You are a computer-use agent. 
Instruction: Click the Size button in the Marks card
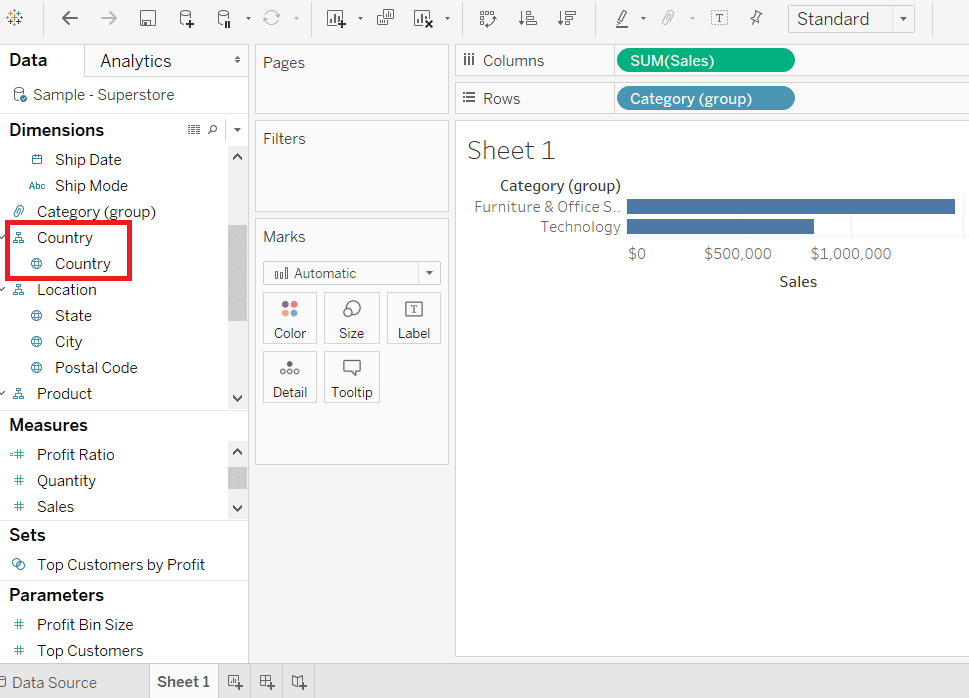pyautogui.click(x=351, y=317)
